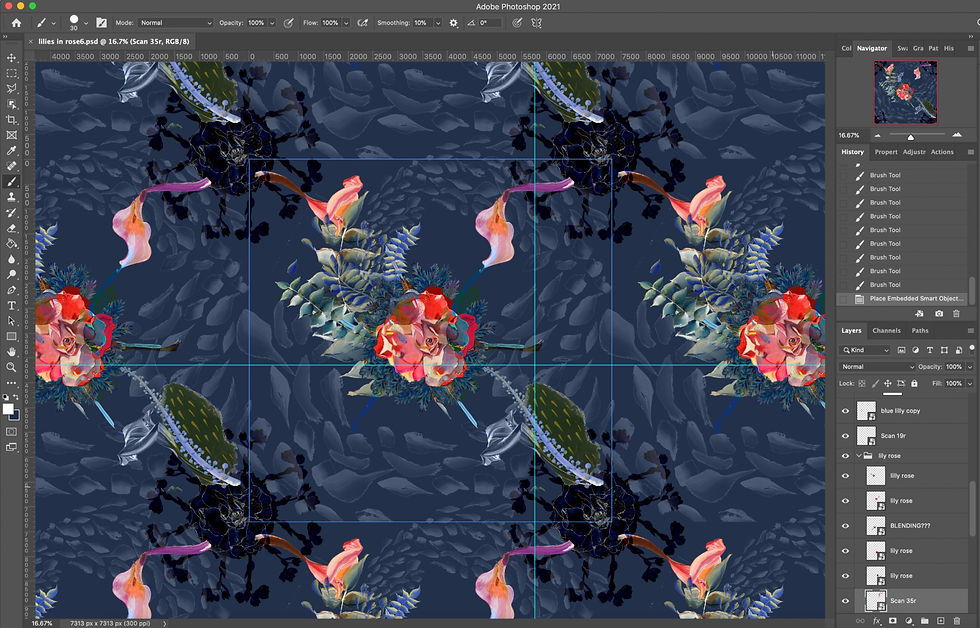Viewport: 980px width, 628px height.
Task: Click the Home icon in options bar
Action: coord(16,22)
